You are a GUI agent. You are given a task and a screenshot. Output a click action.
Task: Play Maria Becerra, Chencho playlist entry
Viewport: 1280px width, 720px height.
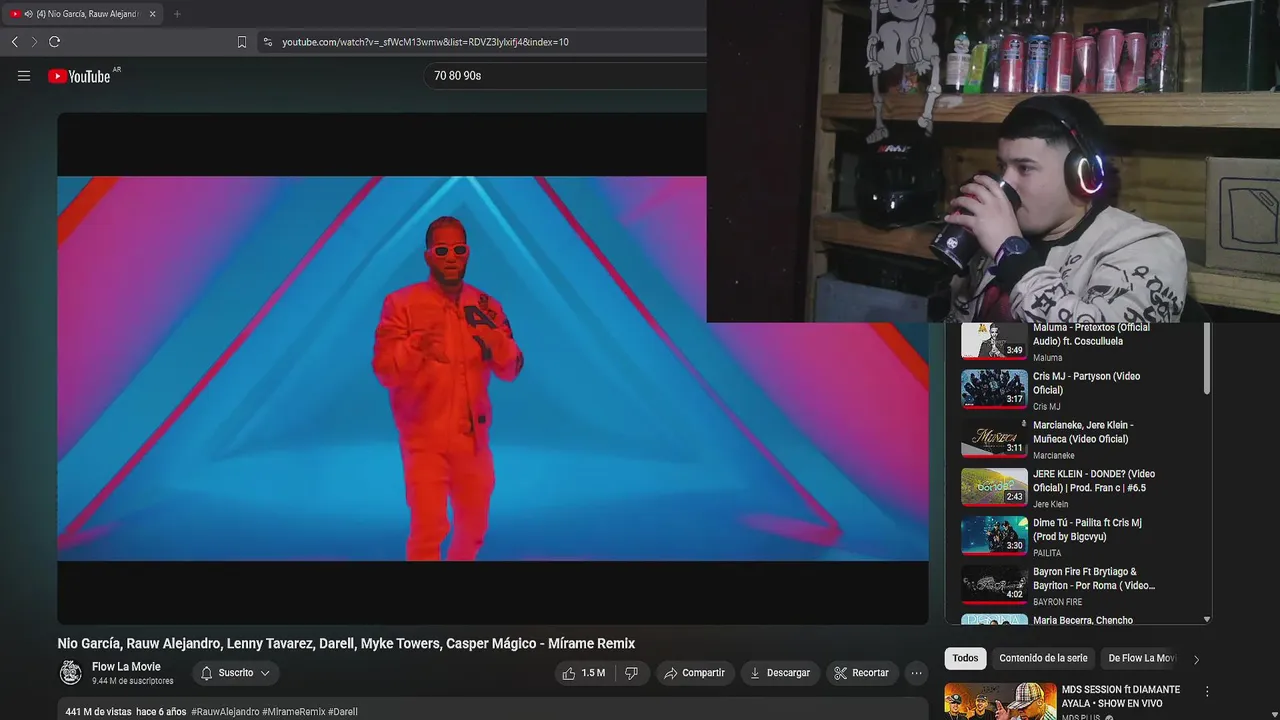tap(1083, 620)
